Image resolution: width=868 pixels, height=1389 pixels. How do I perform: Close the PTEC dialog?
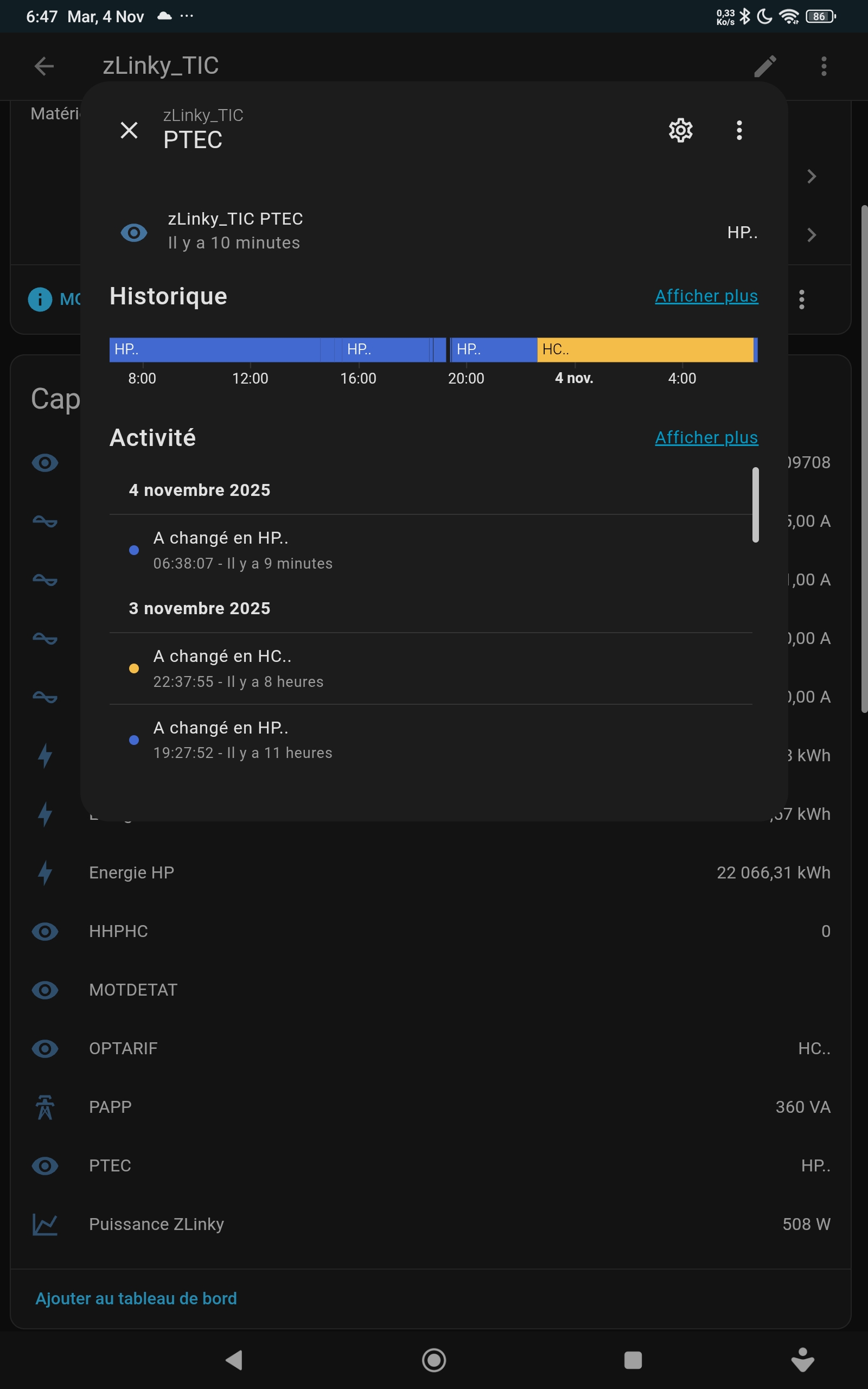point(129,130)
